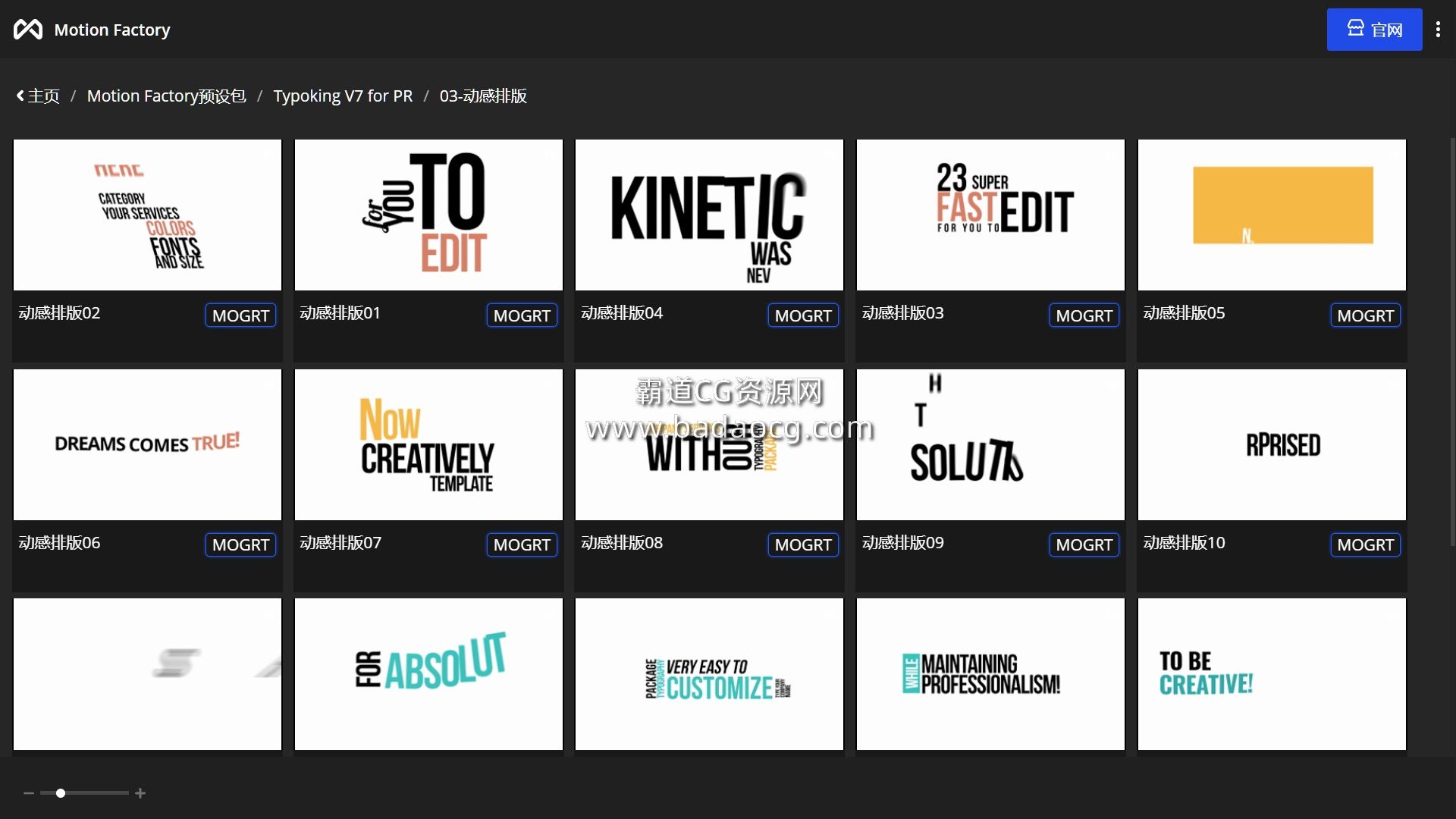
Task: Navigate to Typoking V7 for PR breadcrumb
Action: [x=343, y=96]
